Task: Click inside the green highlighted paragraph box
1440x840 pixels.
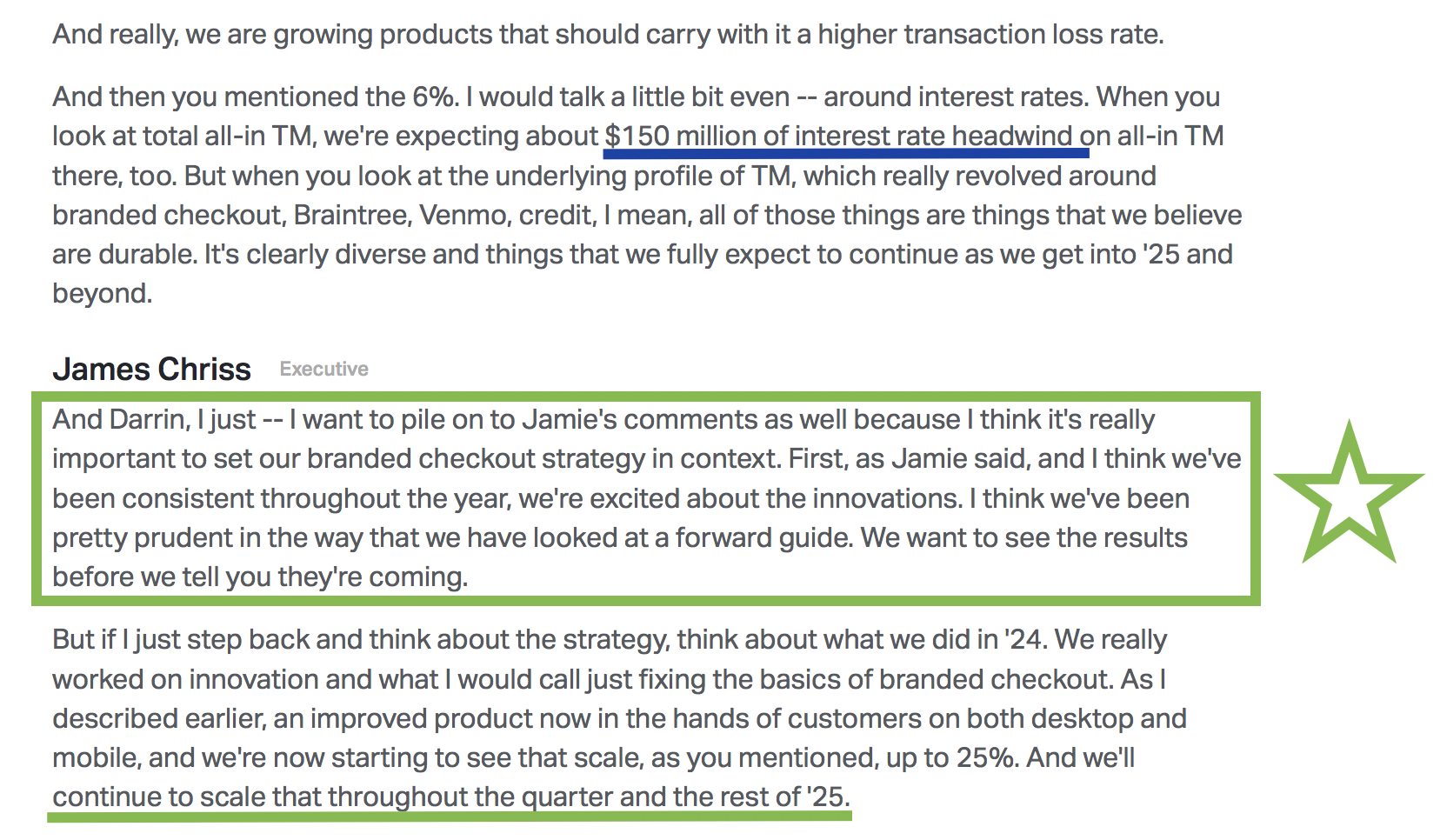Action: click(645, 498)
